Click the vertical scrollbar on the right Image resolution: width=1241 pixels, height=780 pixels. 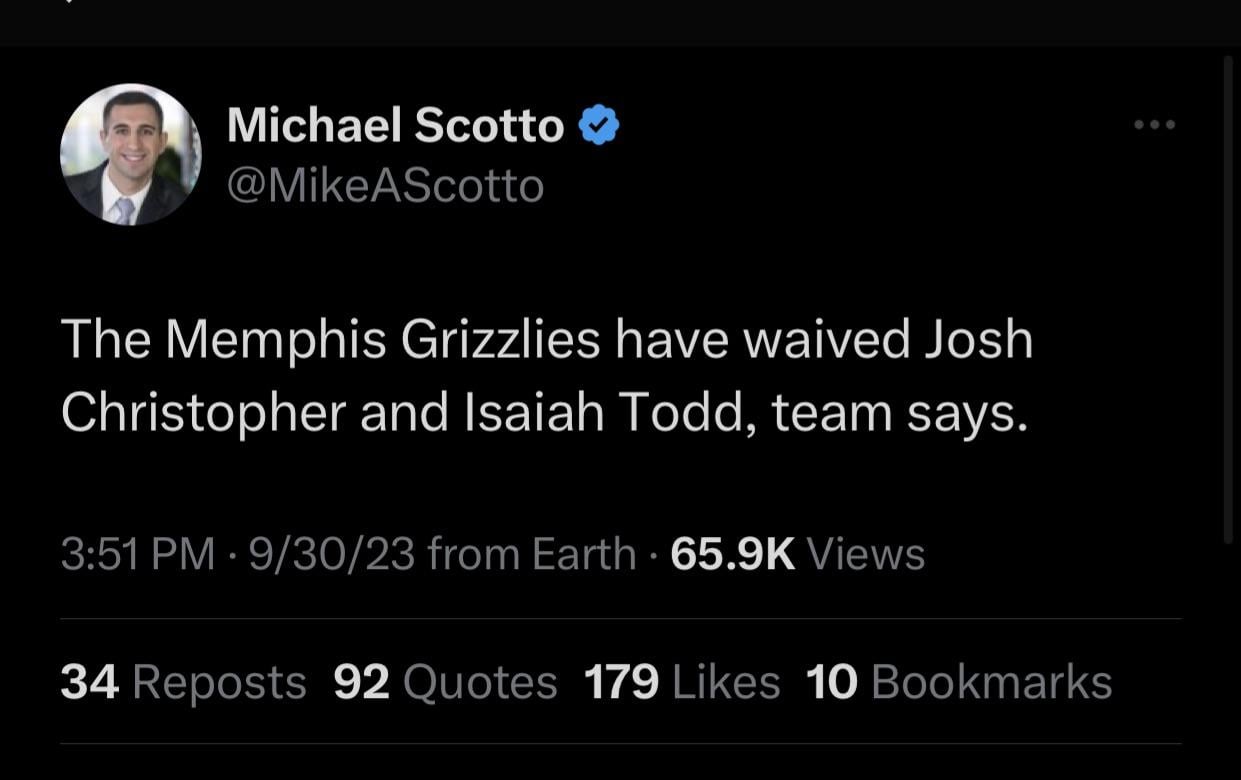click(1229, 300)
